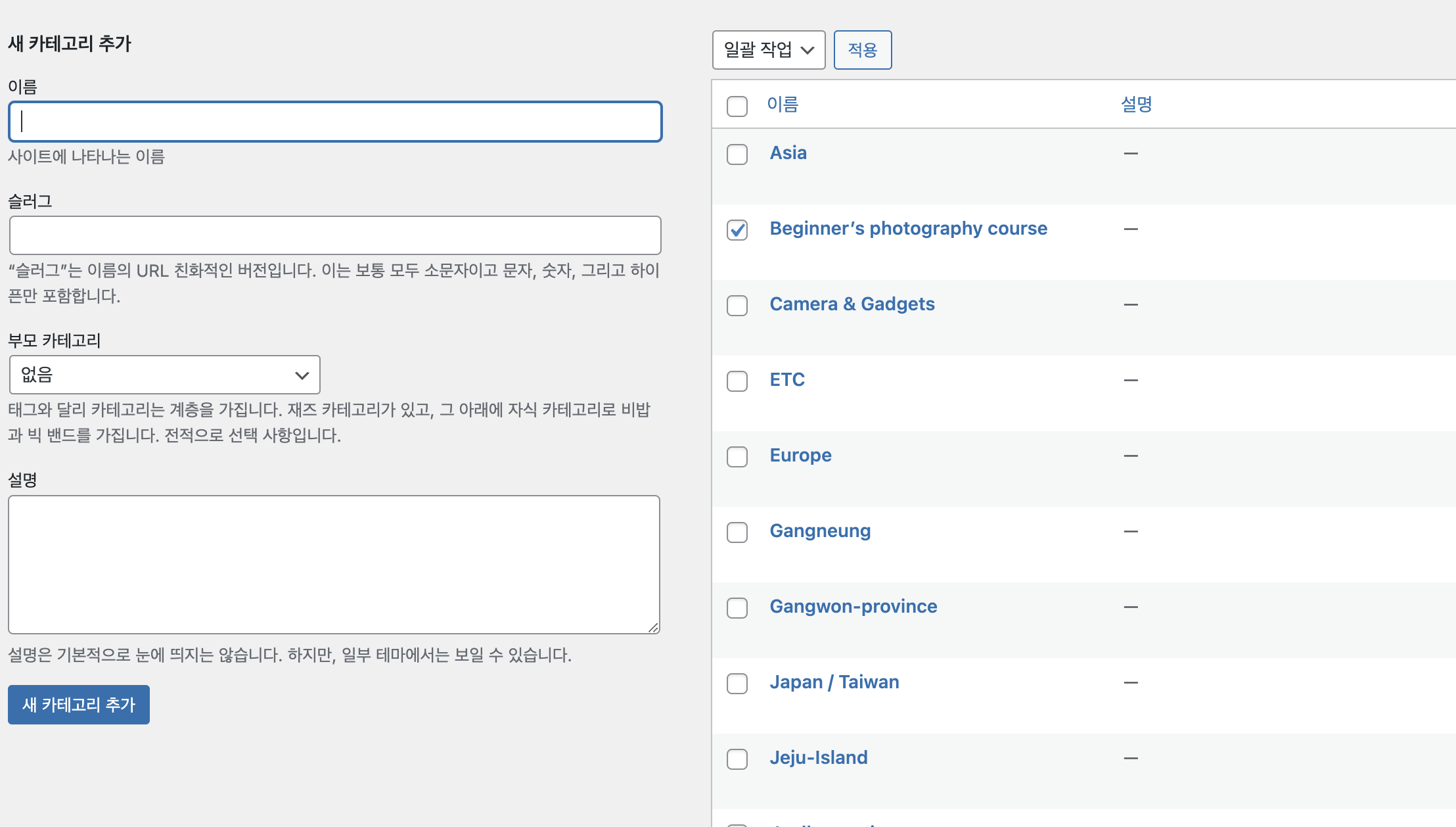Viewport: 1456px width, 827px height.
Task: Click the 적용 apply button
Action: tap(862, 50)
